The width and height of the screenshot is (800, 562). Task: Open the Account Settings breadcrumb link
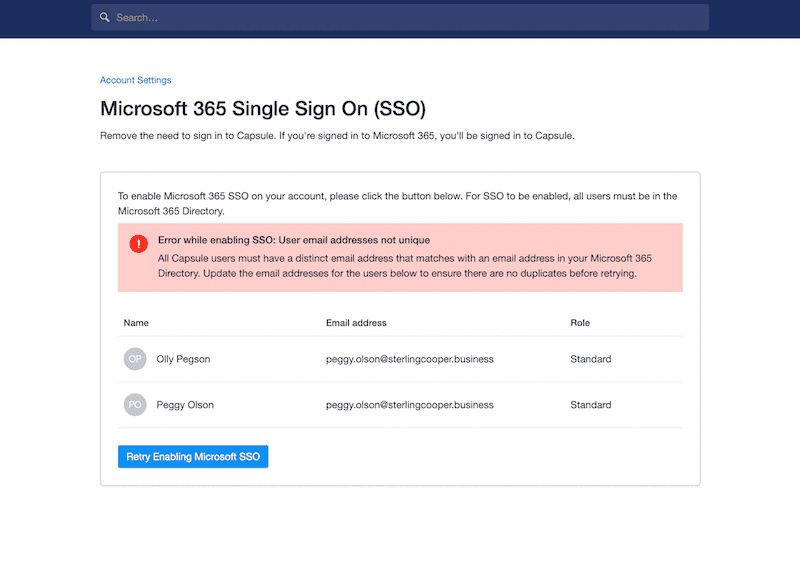point(135,80)
